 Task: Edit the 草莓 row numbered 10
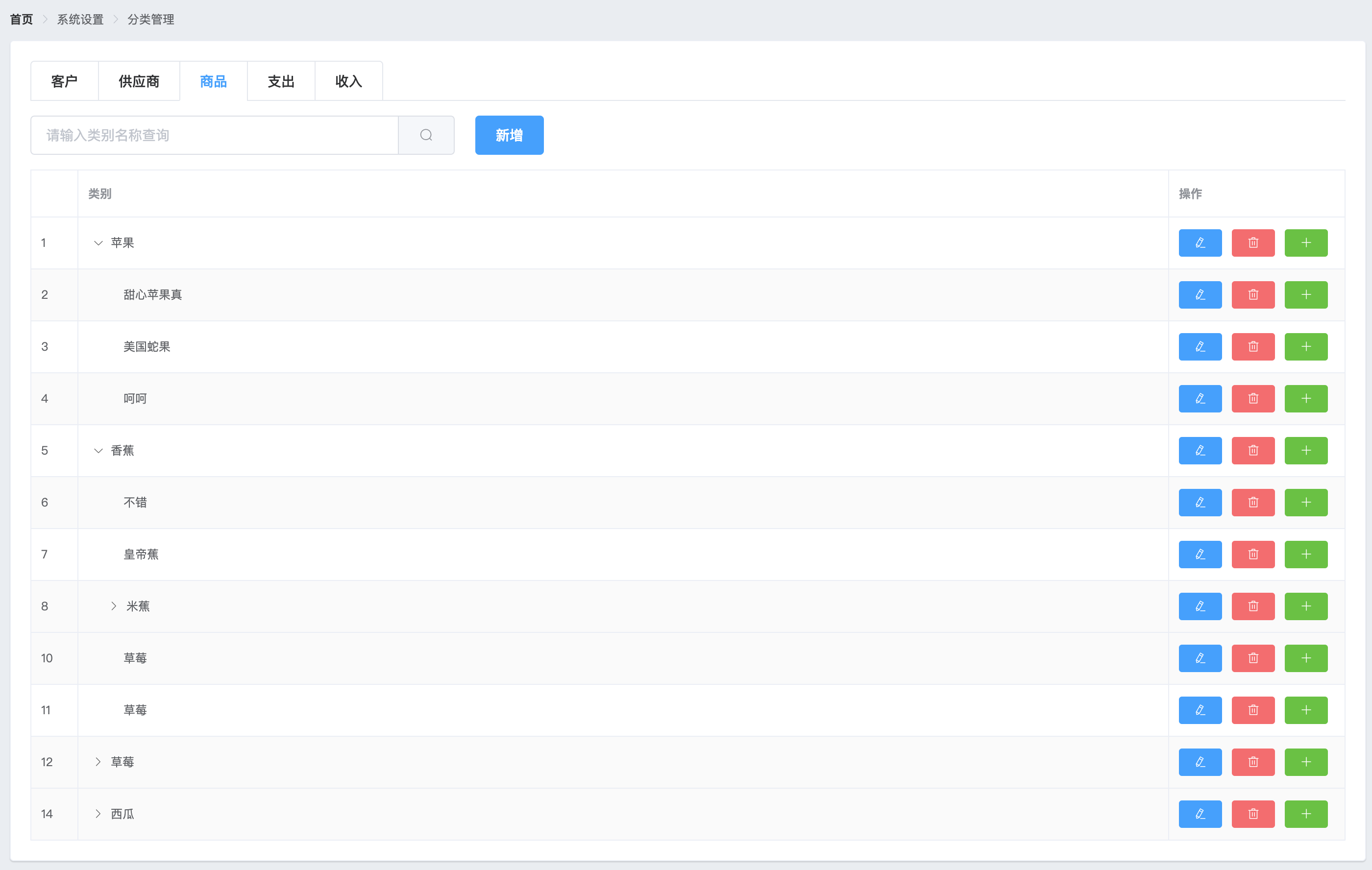click(x=1200, y=657)
